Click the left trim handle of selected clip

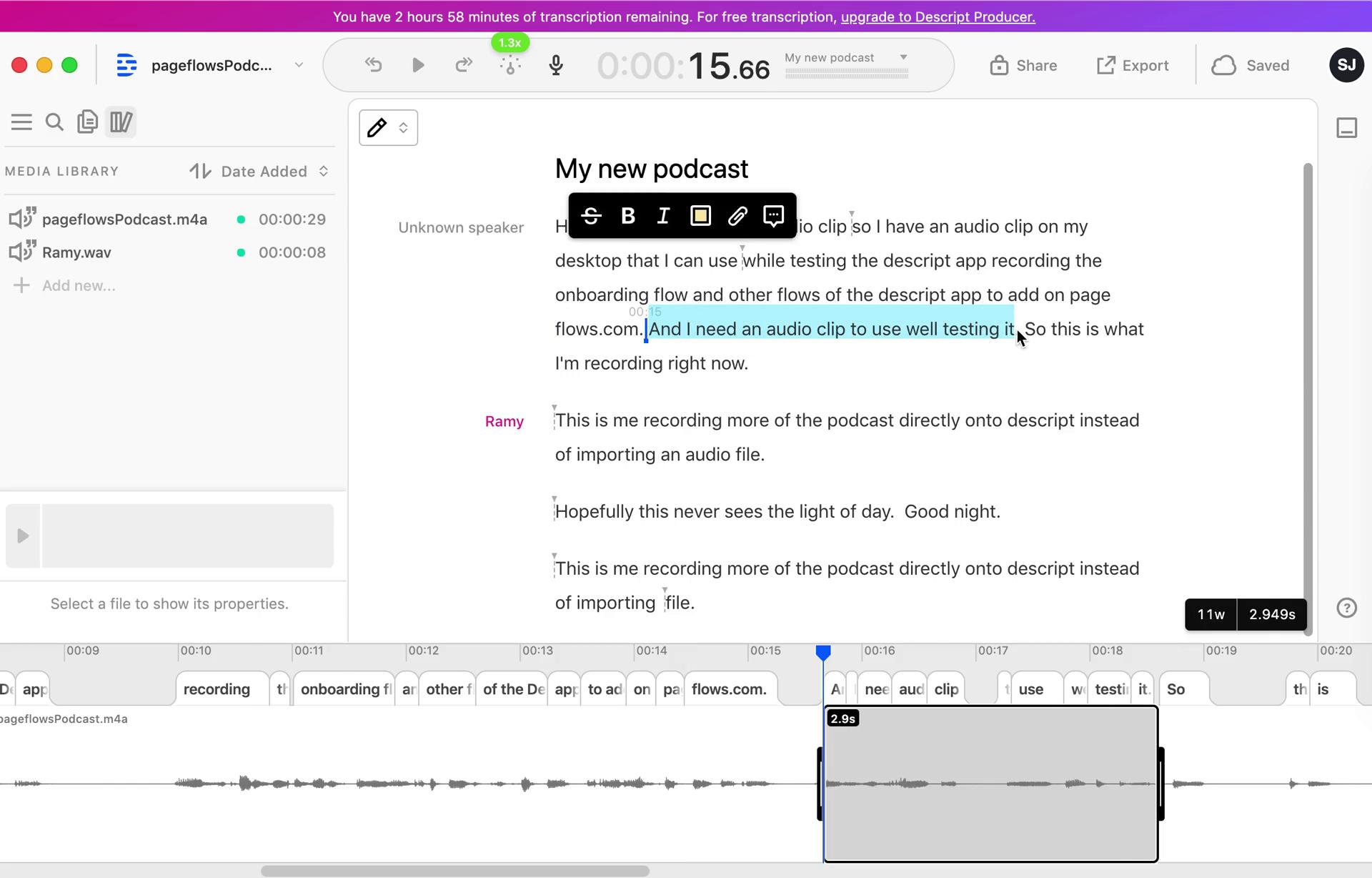point(820,784)
